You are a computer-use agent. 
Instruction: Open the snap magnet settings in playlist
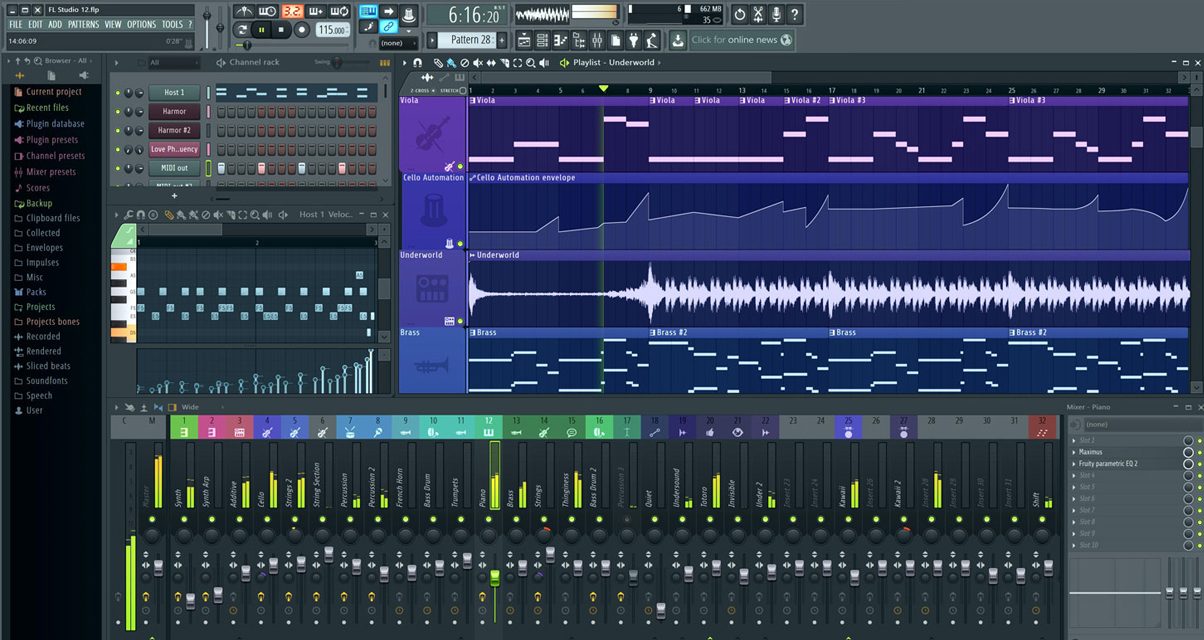(x=417, y=62)
